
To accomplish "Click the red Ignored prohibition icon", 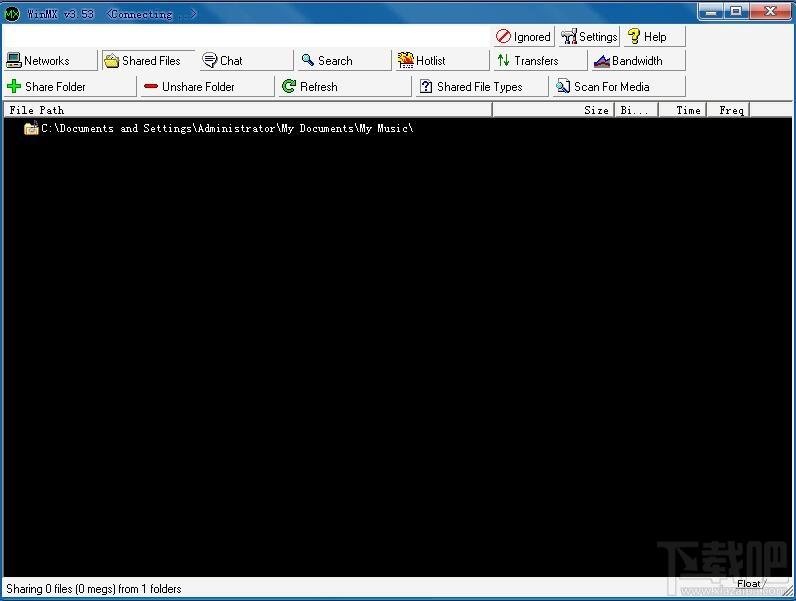I will click(503, 36).
